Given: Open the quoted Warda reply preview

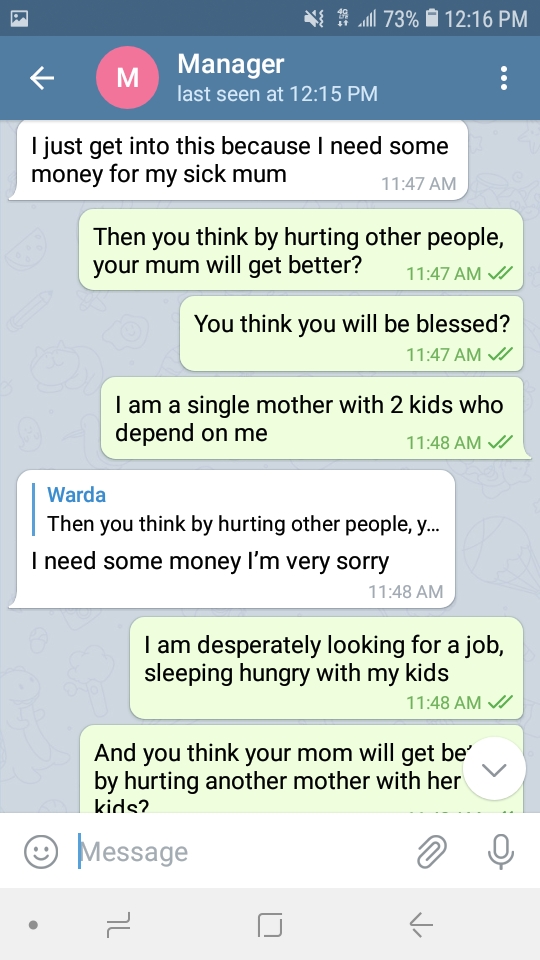Looking at the screenshot, I should click(243, 509).
